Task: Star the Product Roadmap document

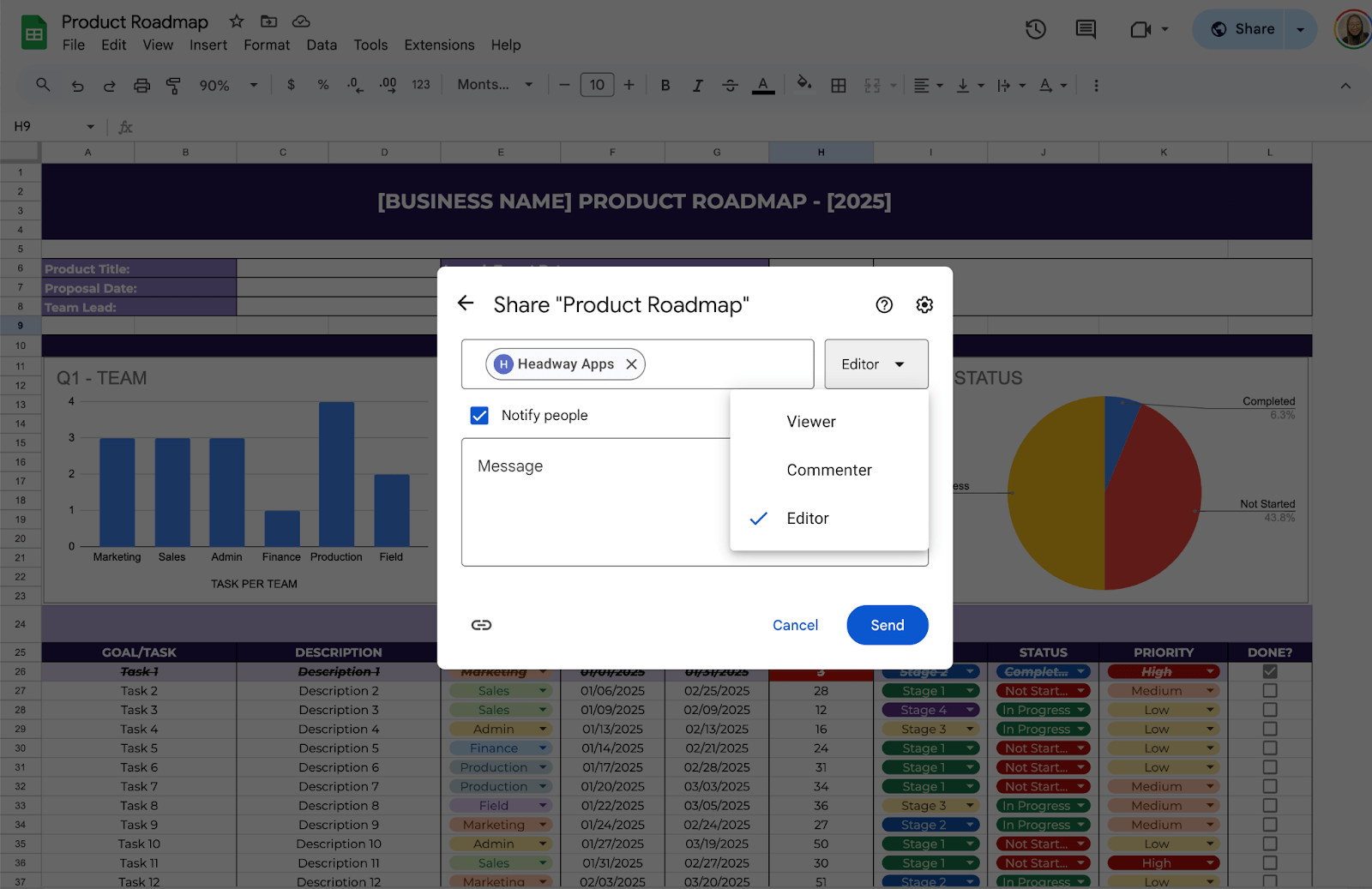Action: click(237, 21)
